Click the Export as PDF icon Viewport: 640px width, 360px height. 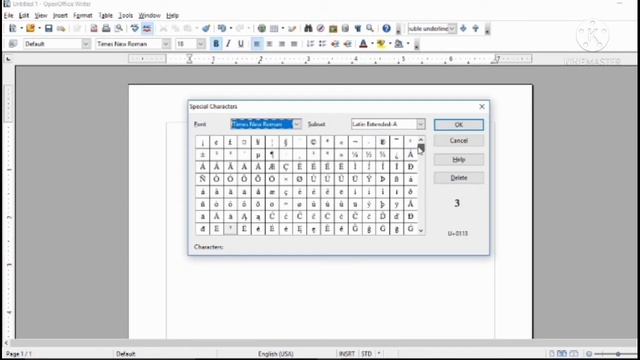(x=94, y=28)
